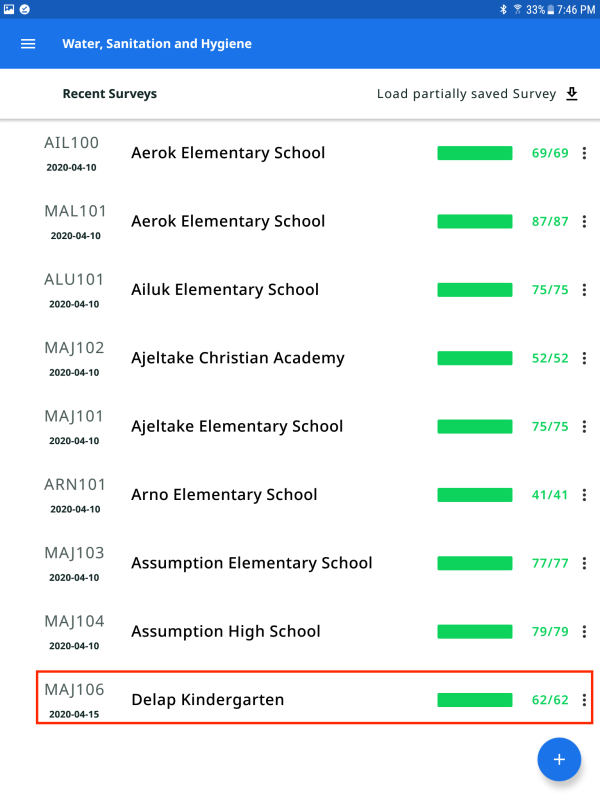This screenshot has width=600, height=800.
Task: Tap Water, Sanitation and Hygiene title
Action: tap(157, 44)
